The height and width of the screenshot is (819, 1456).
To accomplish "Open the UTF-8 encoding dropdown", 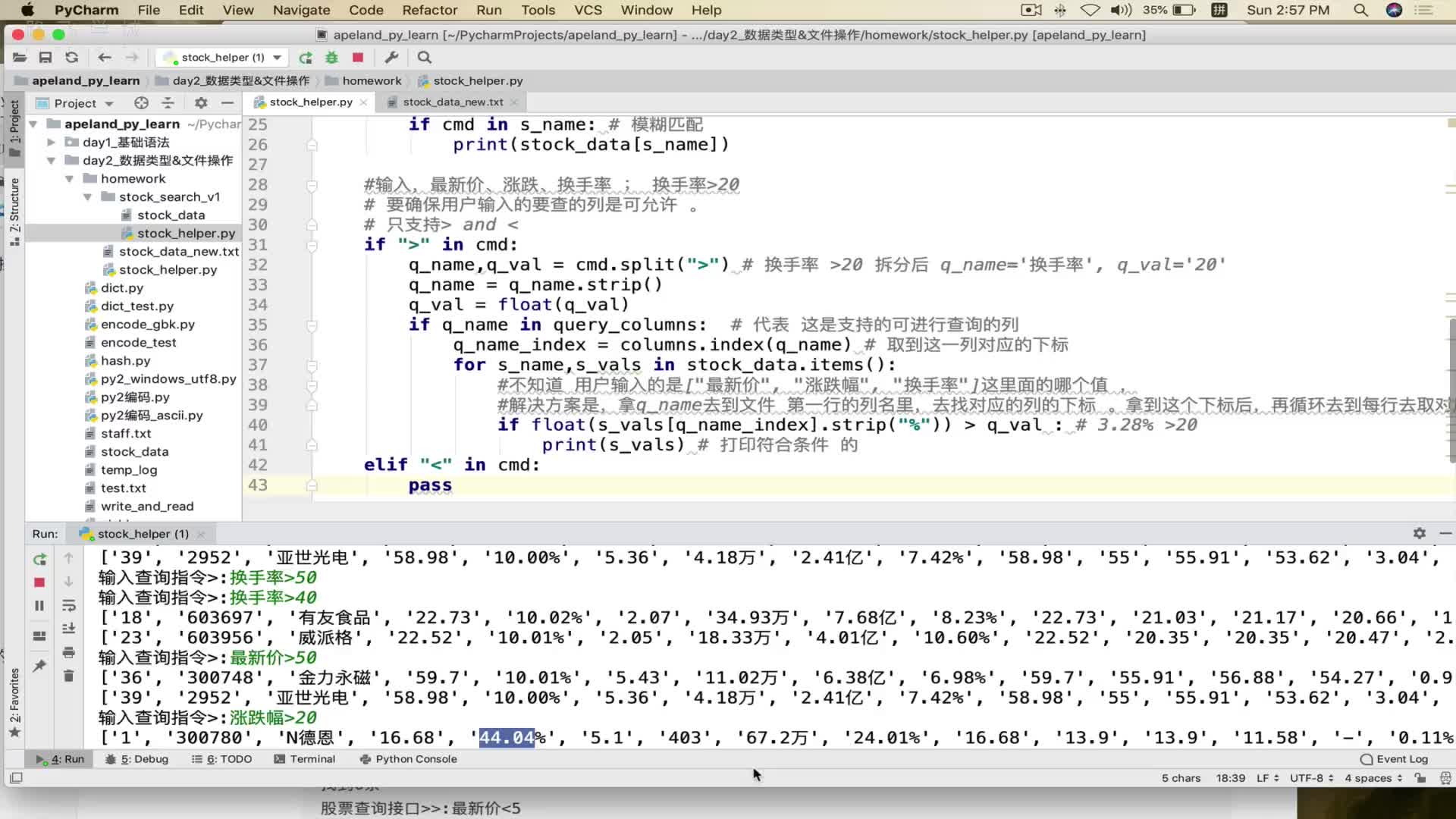I will coord(1311,778).
